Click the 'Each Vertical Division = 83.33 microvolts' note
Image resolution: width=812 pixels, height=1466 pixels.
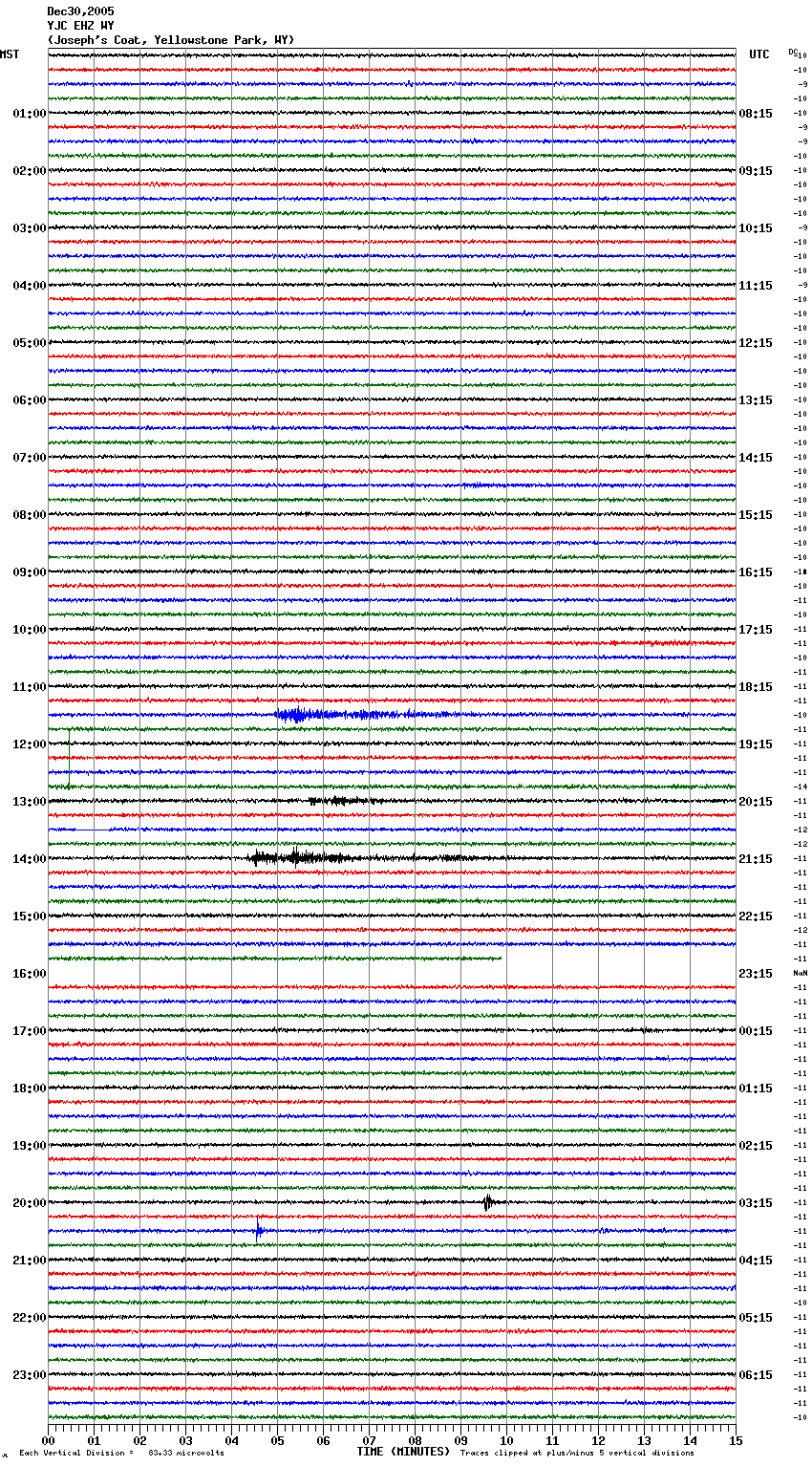click(121, 1454)
